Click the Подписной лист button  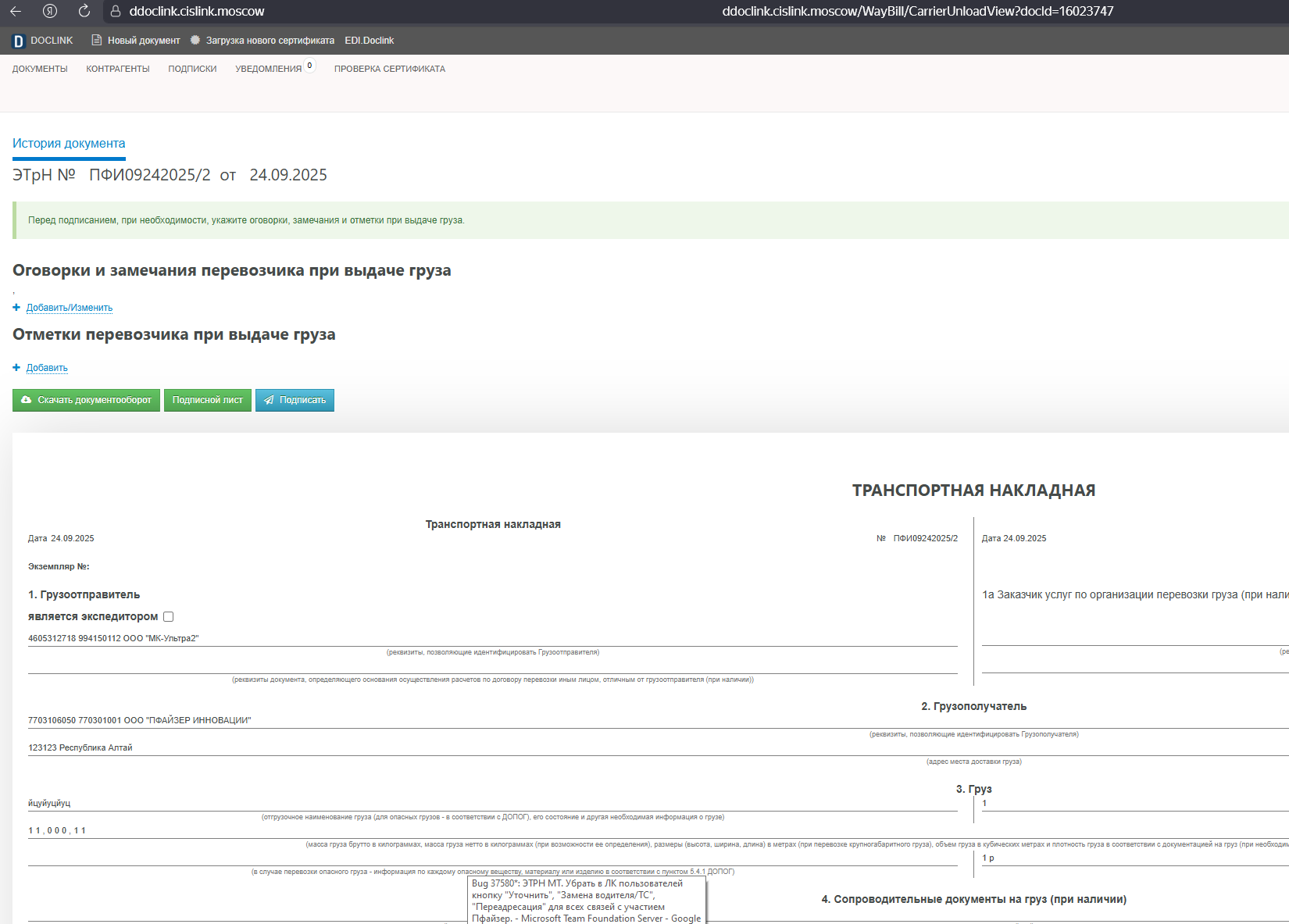click(x=208, y=400)
